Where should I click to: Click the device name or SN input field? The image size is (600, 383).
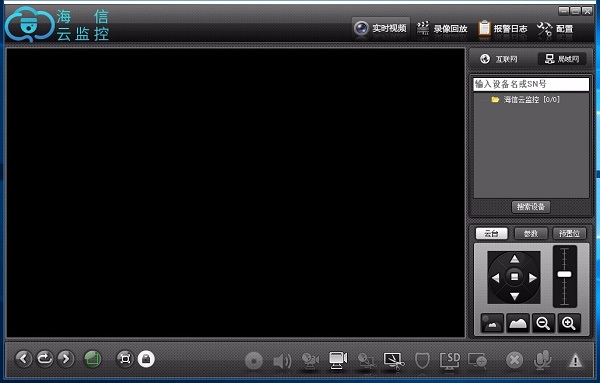(531, 84)
